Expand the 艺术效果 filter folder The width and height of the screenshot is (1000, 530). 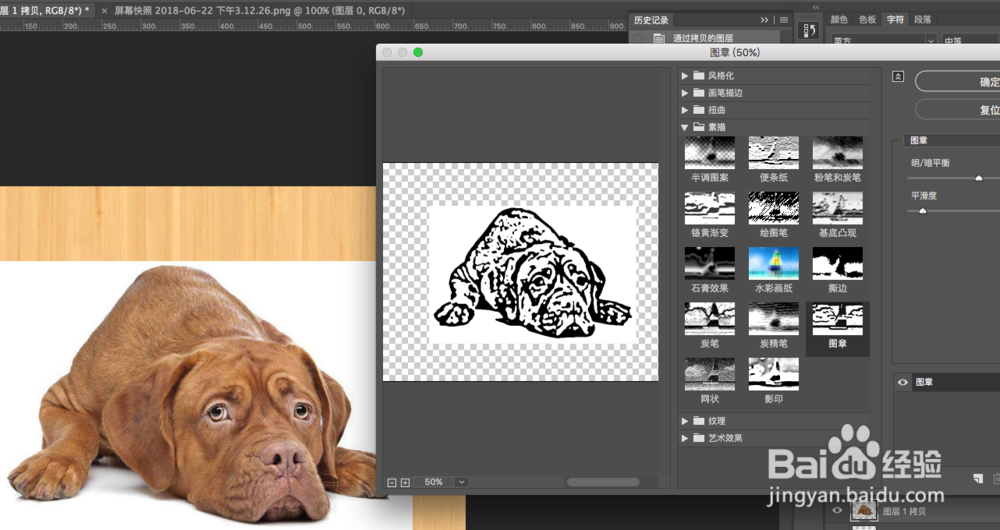coord(684,438)
